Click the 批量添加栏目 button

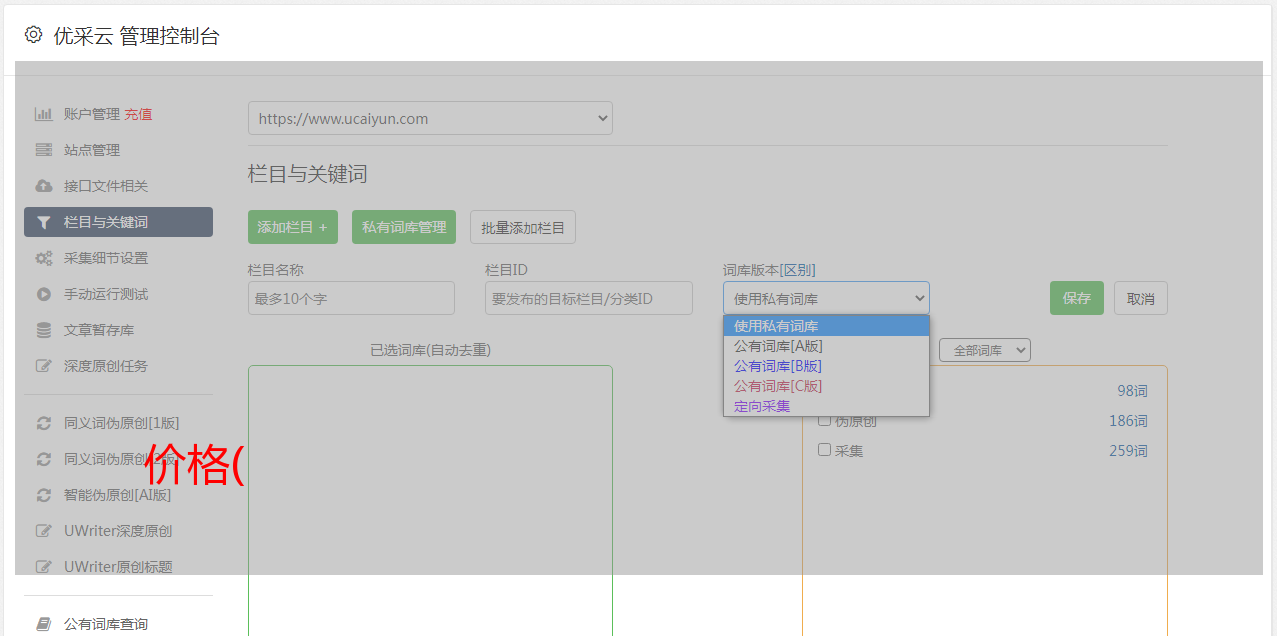click(x=522, y=227)
